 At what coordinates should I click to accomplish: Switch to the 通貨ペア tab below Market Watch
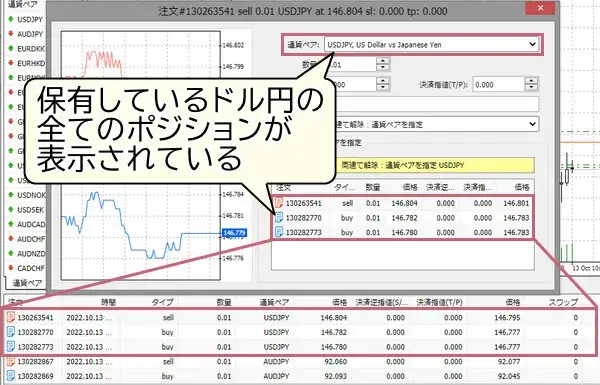point(26,283)
